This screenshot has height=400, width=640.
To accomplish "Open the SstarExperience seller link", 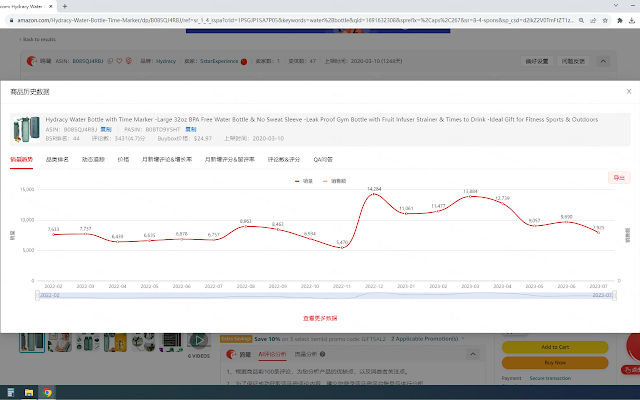I will [x=219, y=61].
